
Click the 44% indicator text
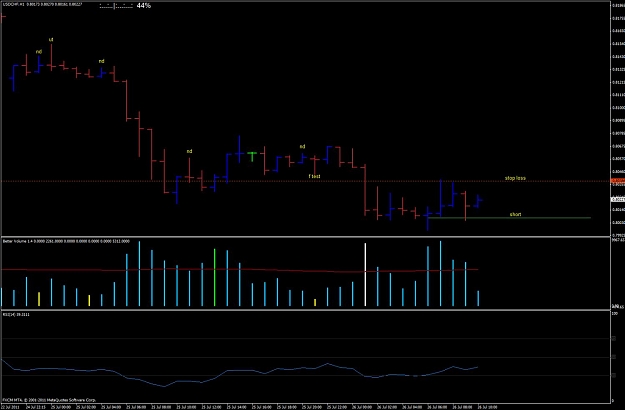coord(143,6)
